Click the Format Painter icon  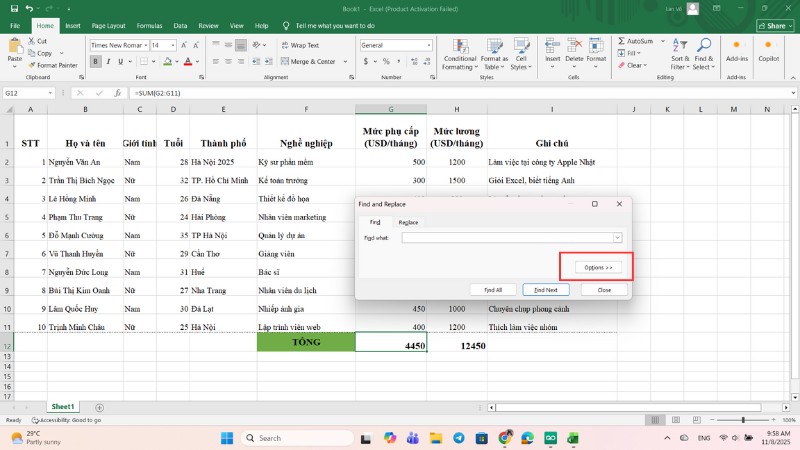point(34,65)
